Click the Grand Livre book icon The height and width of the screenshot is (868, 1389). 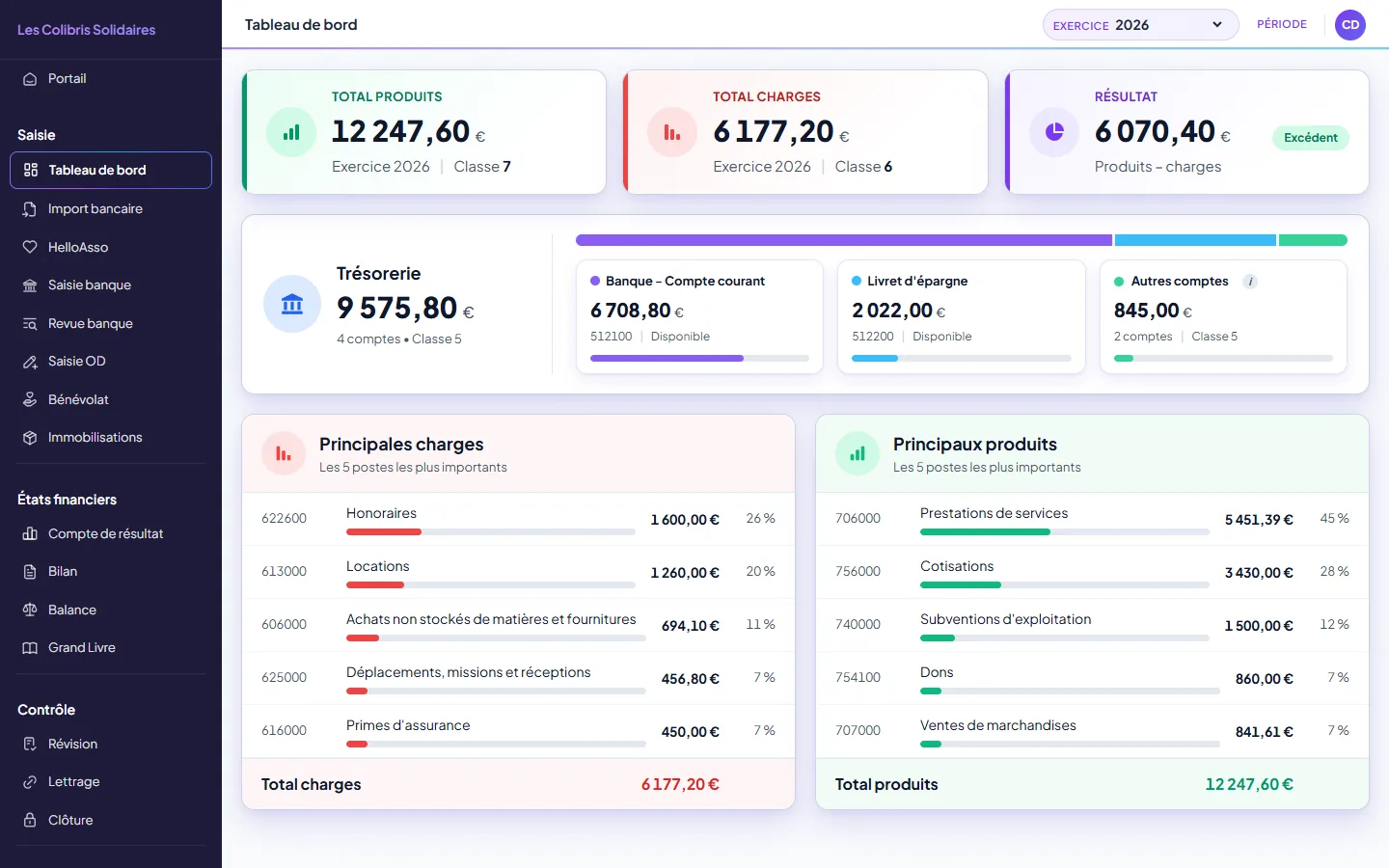30,648
